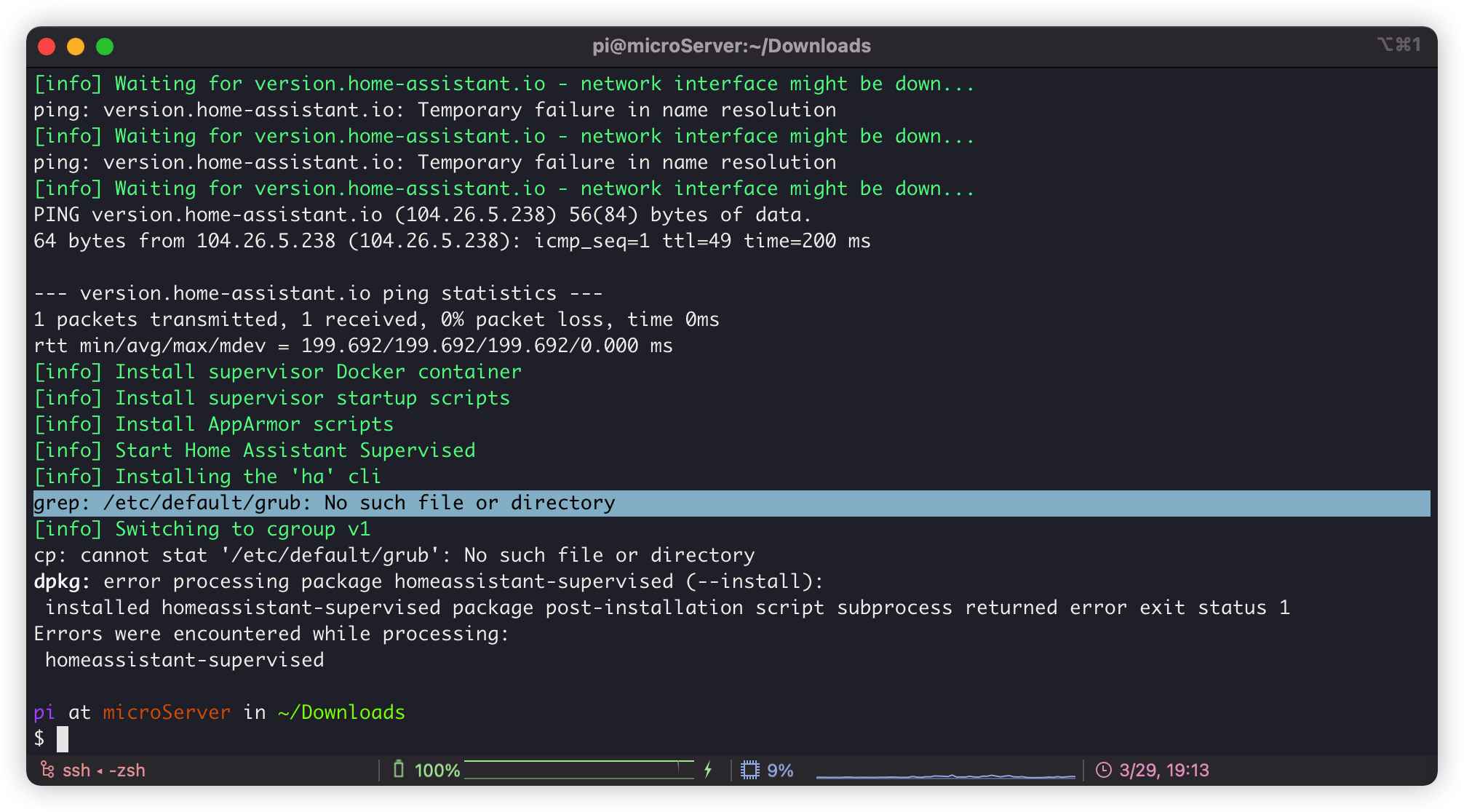Click 'Errors were encountered while processing' line
1464x812 pixels.
coord(271,634)
